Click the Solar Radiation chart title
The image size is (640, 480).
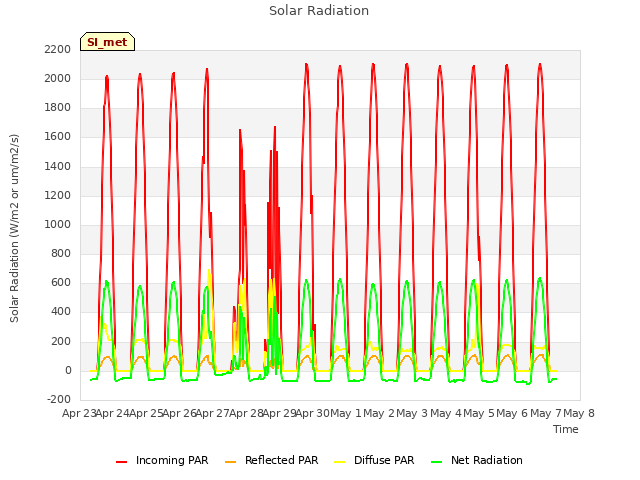point(319,11)
